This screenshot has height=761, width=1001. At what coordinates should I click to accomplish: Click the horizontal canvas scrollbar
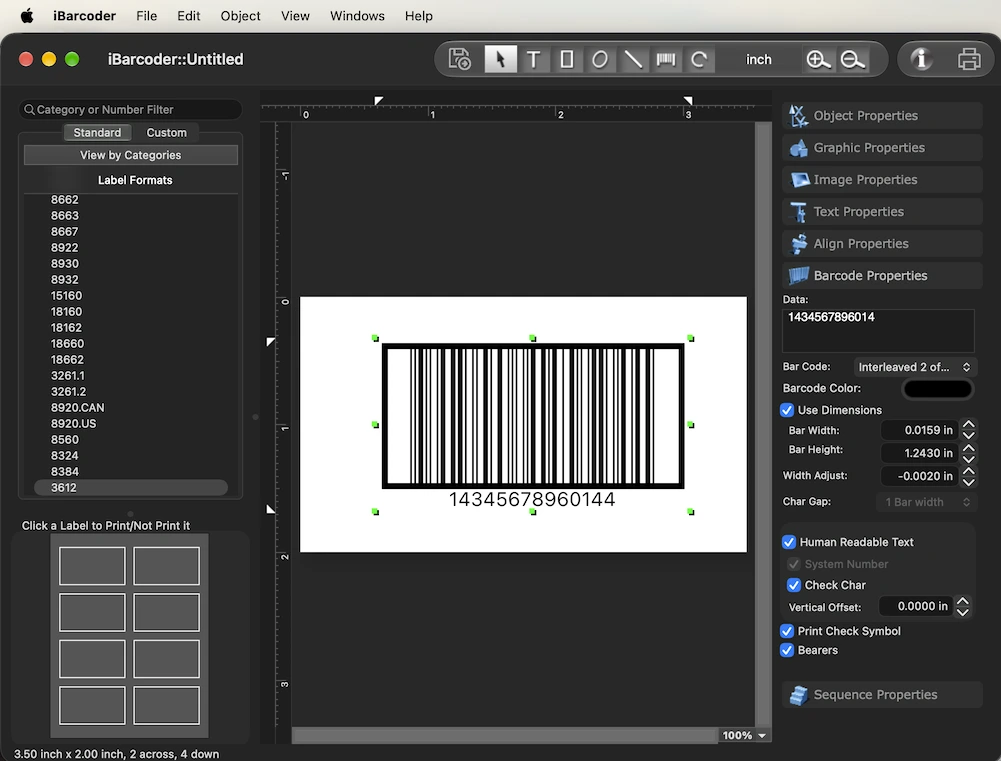pyautogui.click(x=504, y=735)
